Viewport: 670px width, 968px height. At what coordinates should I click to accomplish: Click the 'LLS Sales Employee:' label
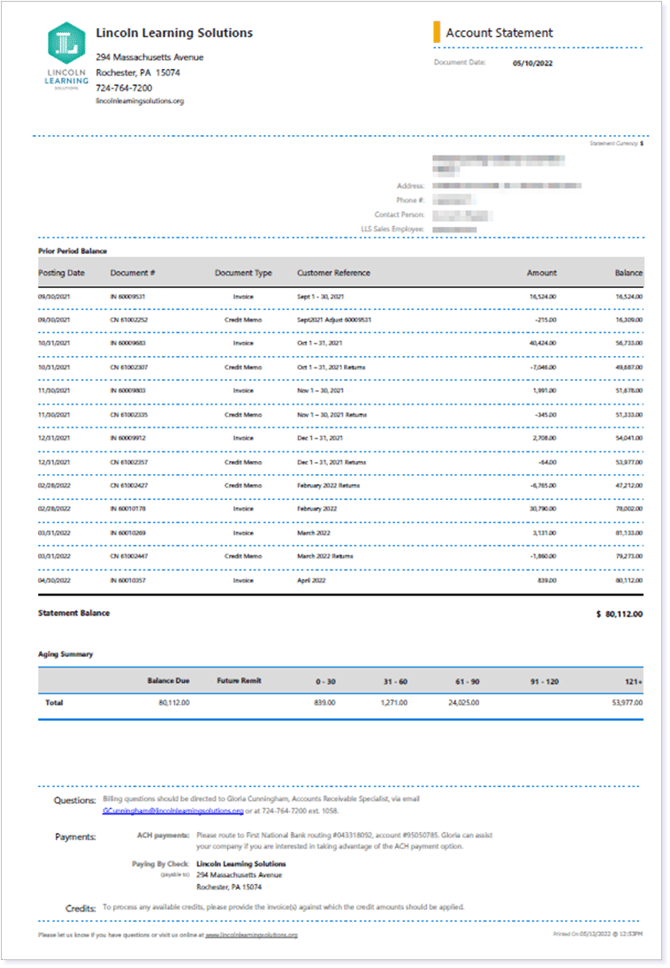393,229
